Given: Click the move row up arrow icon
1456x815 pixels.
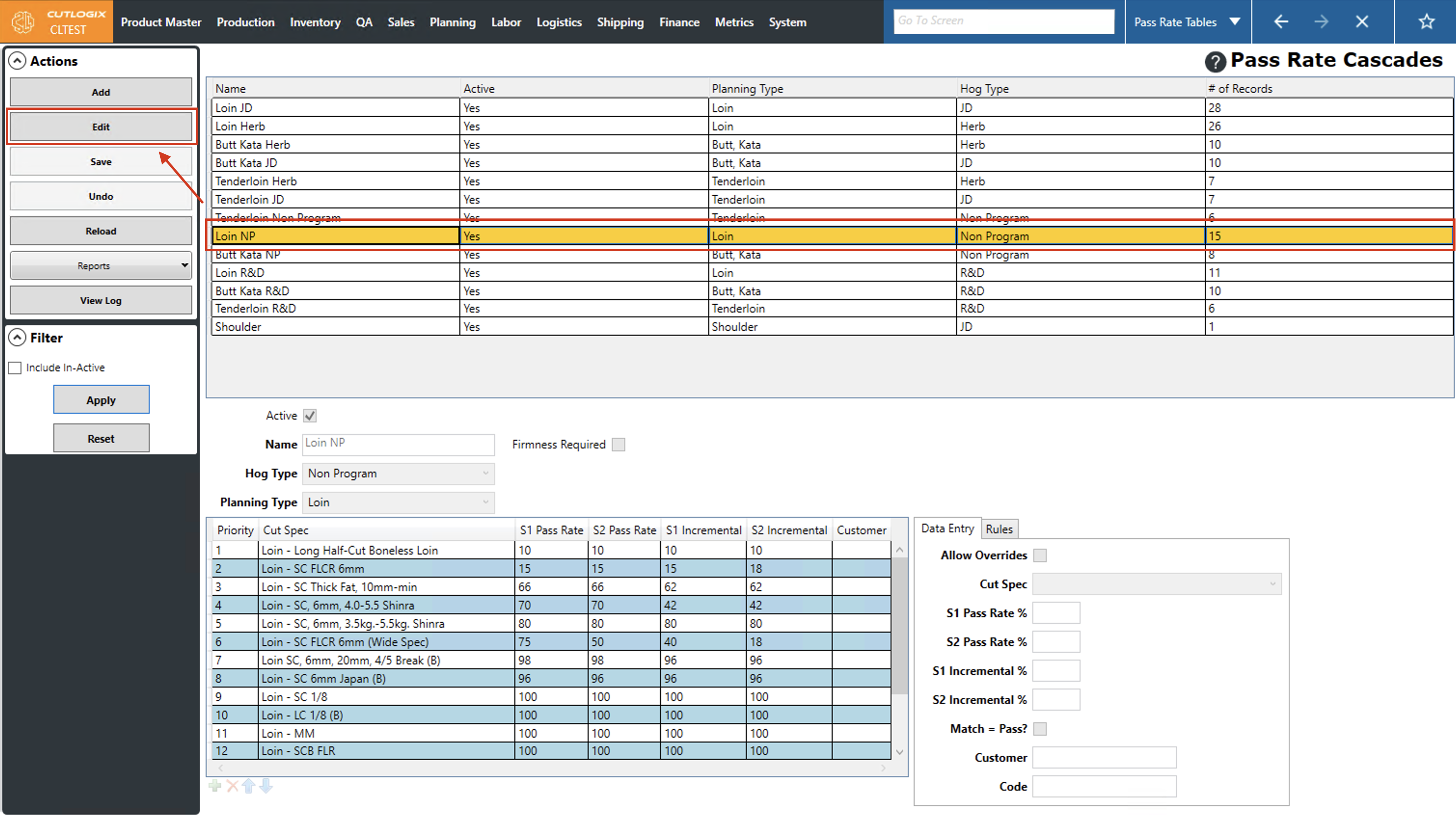Looking at the screenshot, I should (248, 785).
